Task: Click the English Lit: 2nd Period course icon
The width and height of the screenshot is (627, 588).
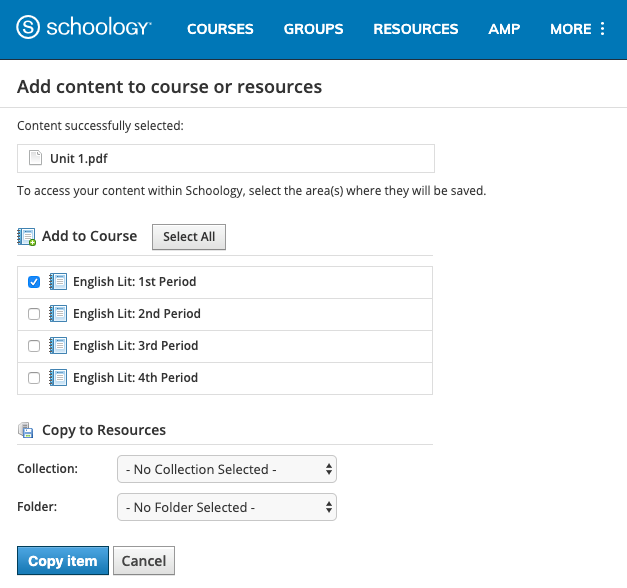Action: coord(58,314)
